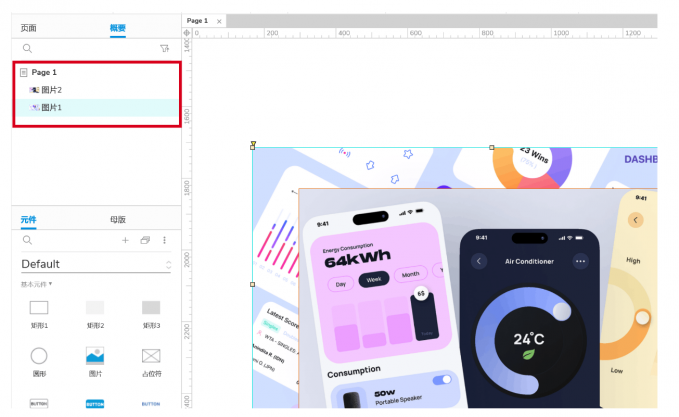Select the 图片 image widget
Viewport: 679px width, 417px height.
pos(95,362)
